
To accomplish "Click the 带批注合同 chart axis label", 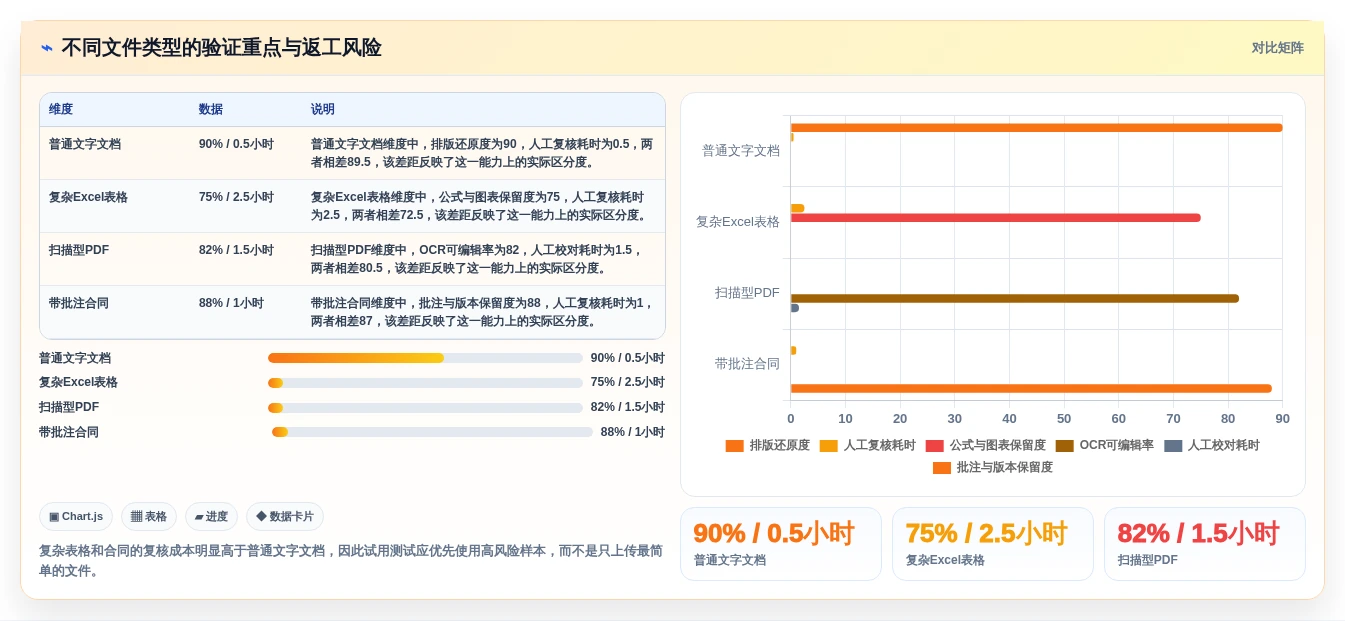I will pyautogui.click(x=747, y=364).
